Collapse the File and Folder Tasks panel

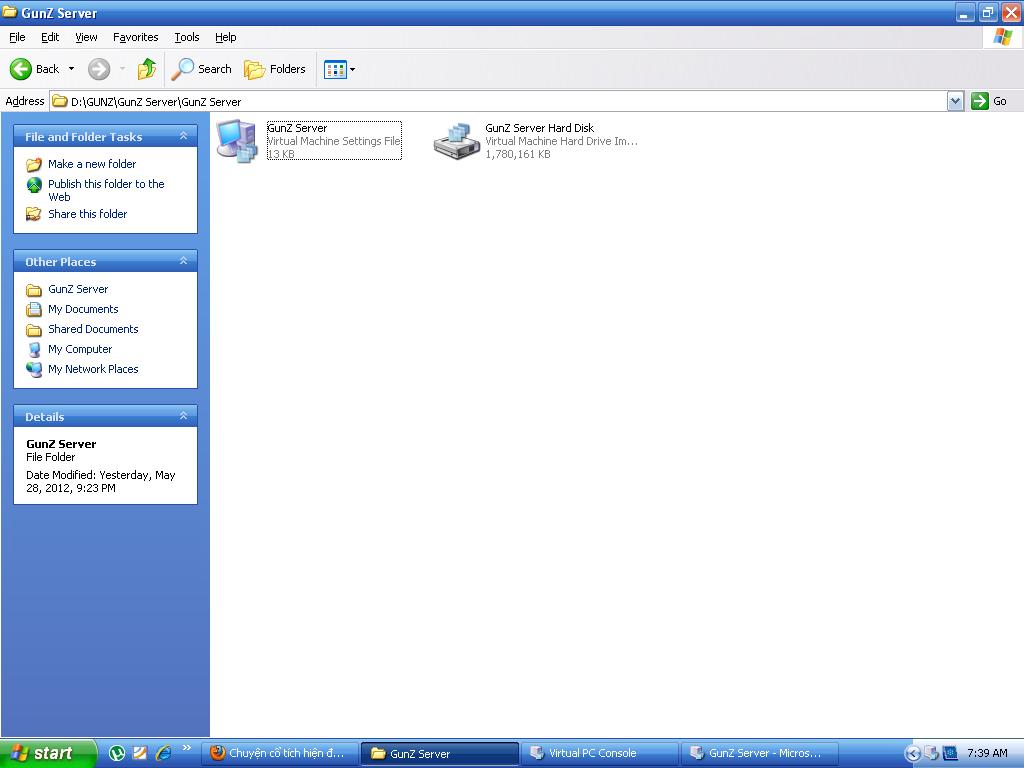click(184, 136)
